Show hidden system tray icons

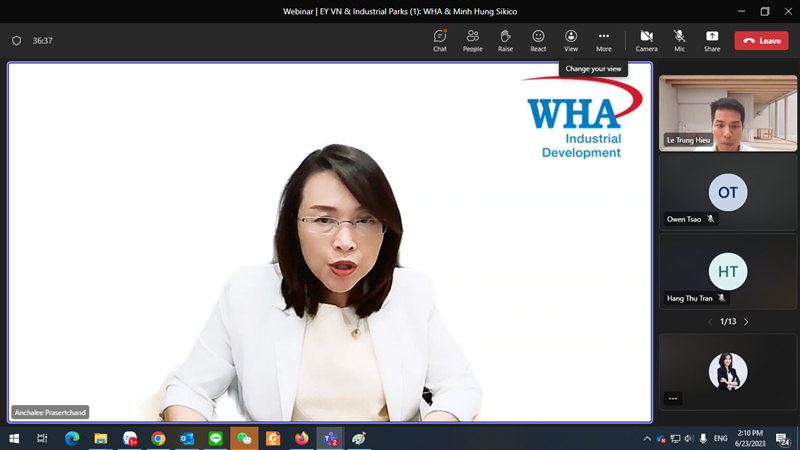647,438
